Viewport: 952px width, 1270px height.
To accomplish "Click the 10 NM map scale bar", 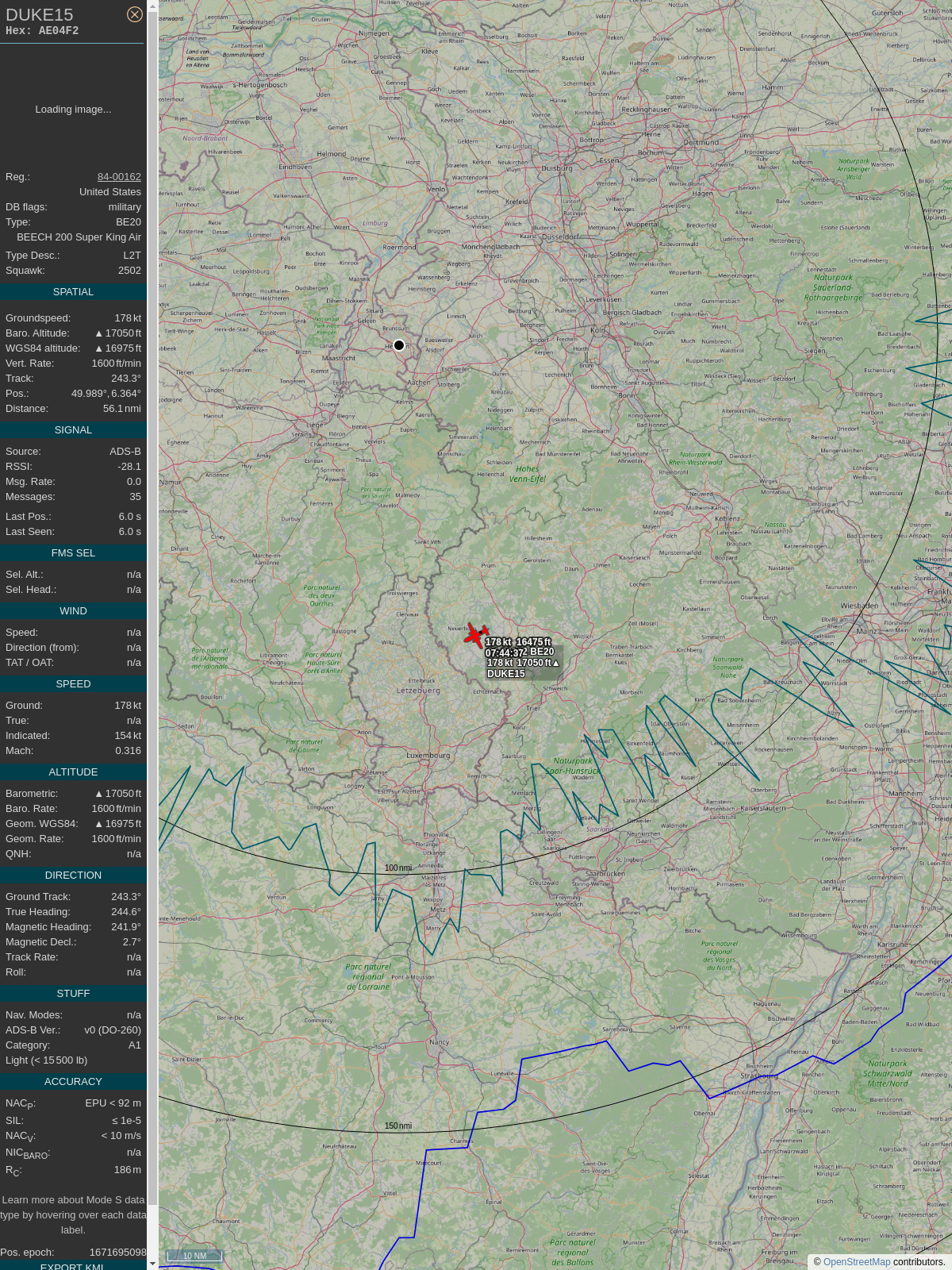I will click(x=194, y=1256).
